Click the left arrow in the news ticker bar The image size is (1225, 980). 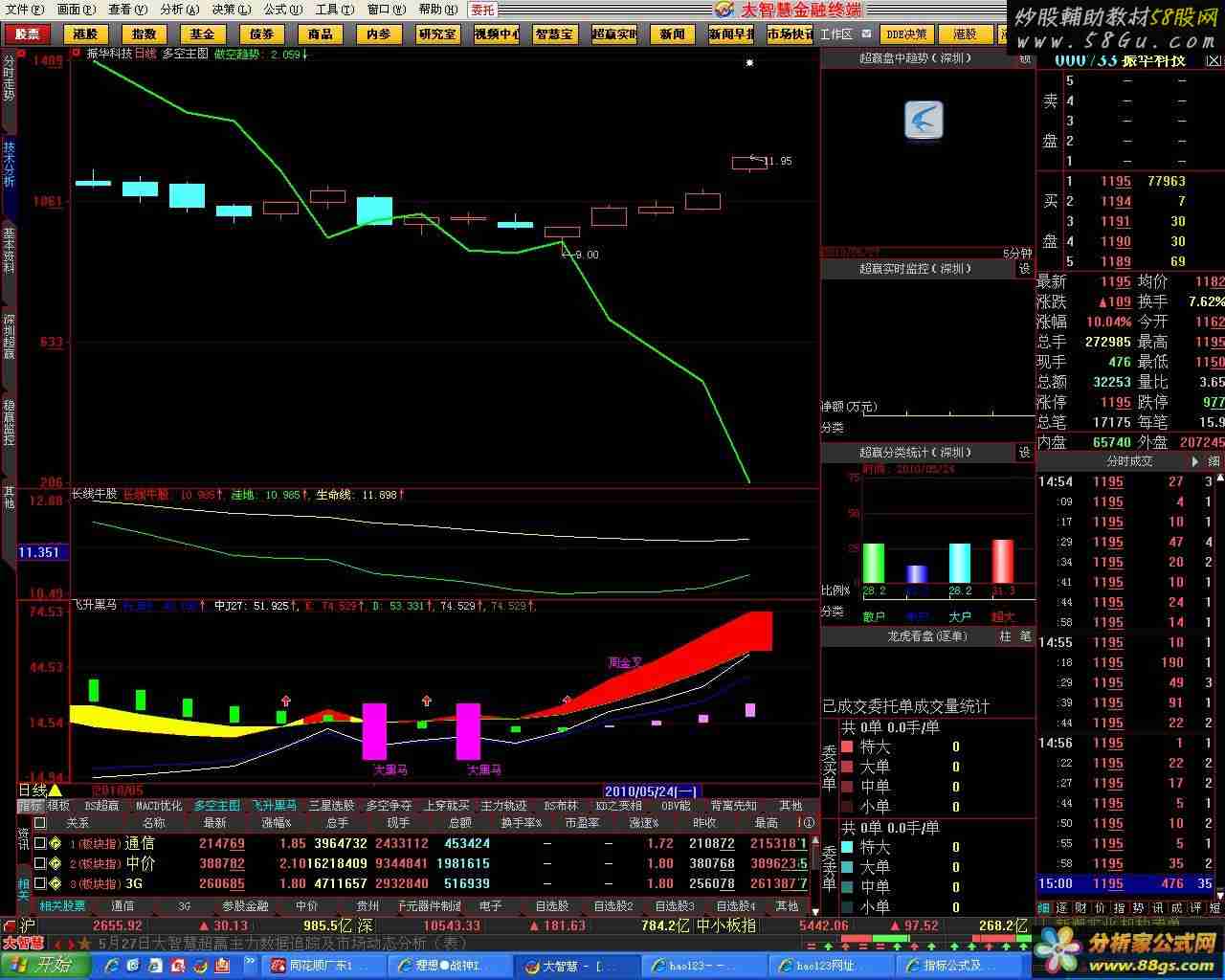[x=56, y=944]
